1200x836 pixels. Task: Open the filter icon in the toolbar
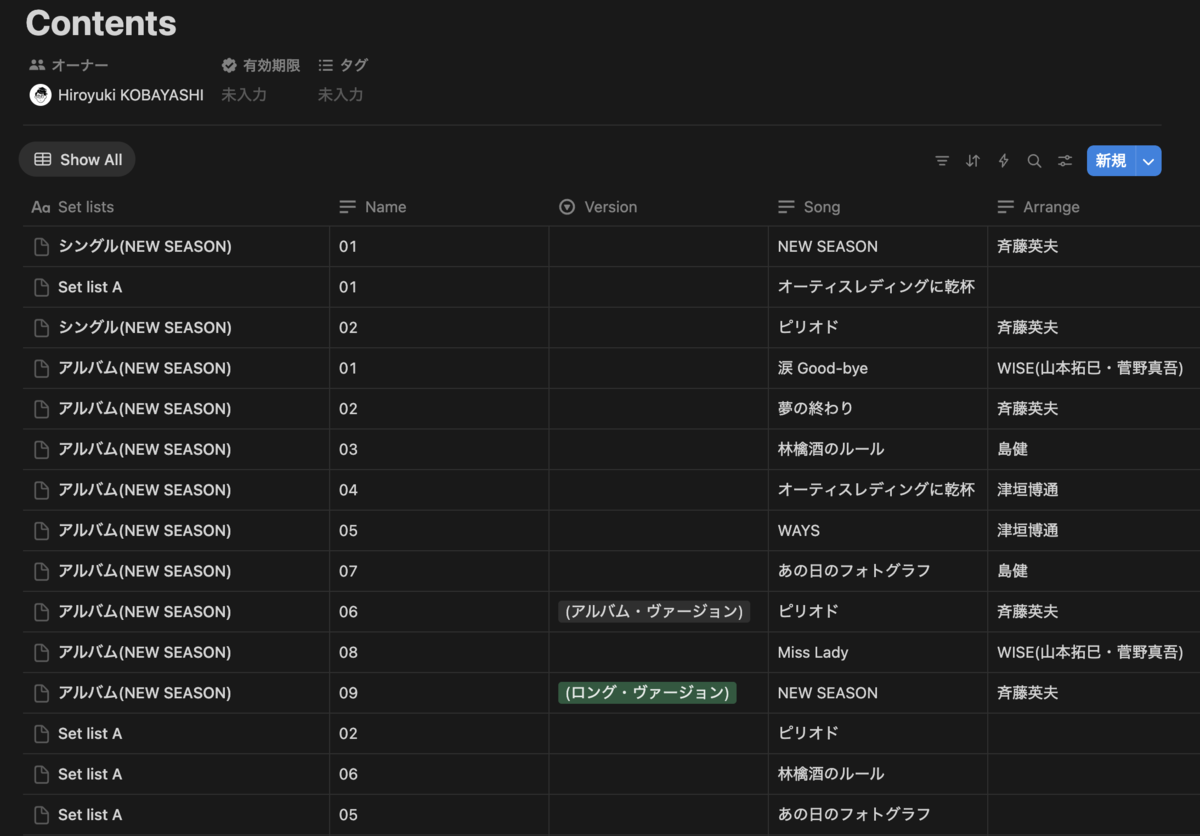942,161
